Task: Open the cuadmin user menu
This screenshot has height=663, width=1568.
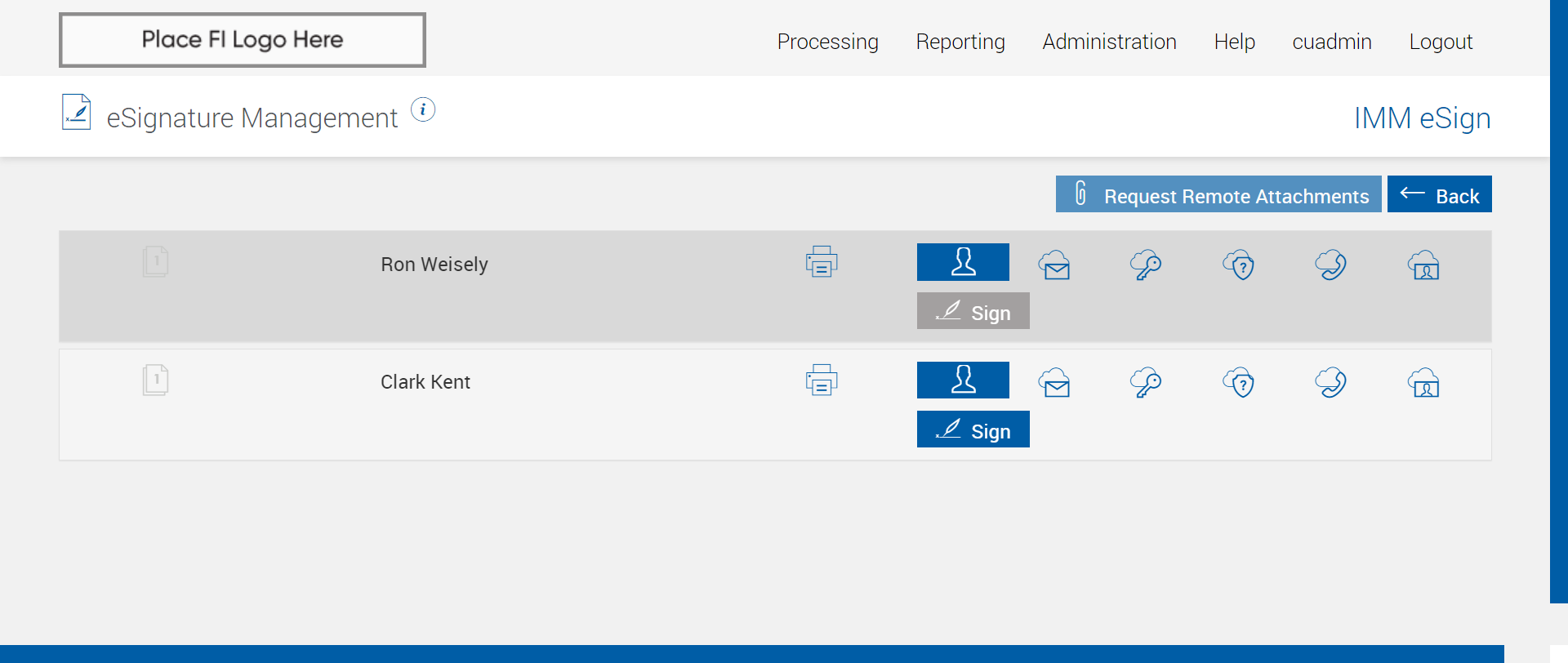Action: [x=1331, y=42]
